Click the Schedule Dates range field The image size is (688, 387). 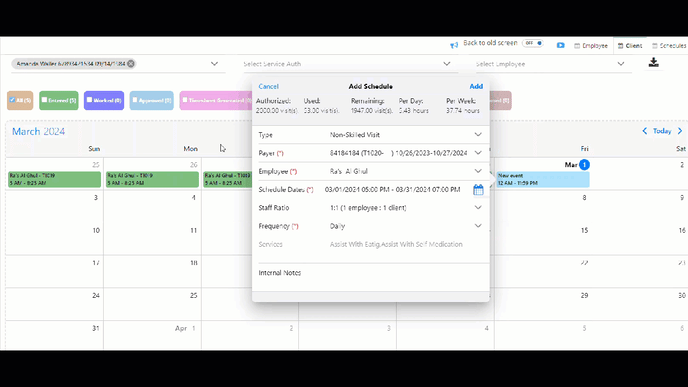(393, 190)
